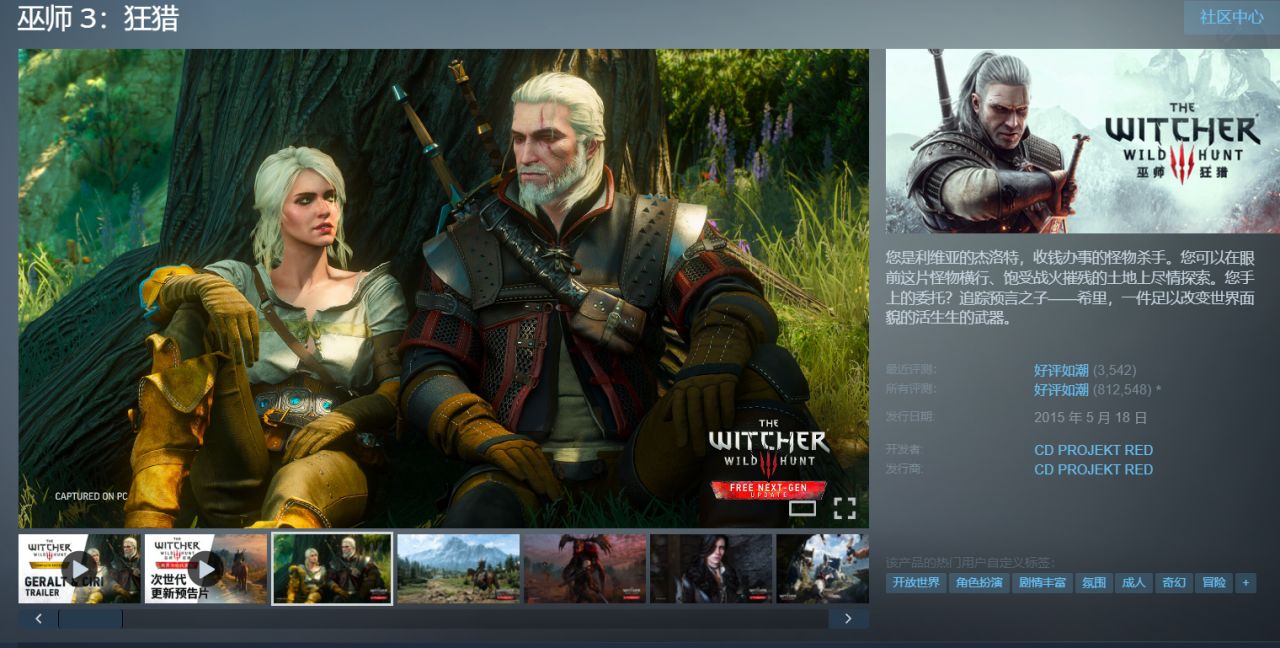Select the 成人 tag

pos(1133,582)
